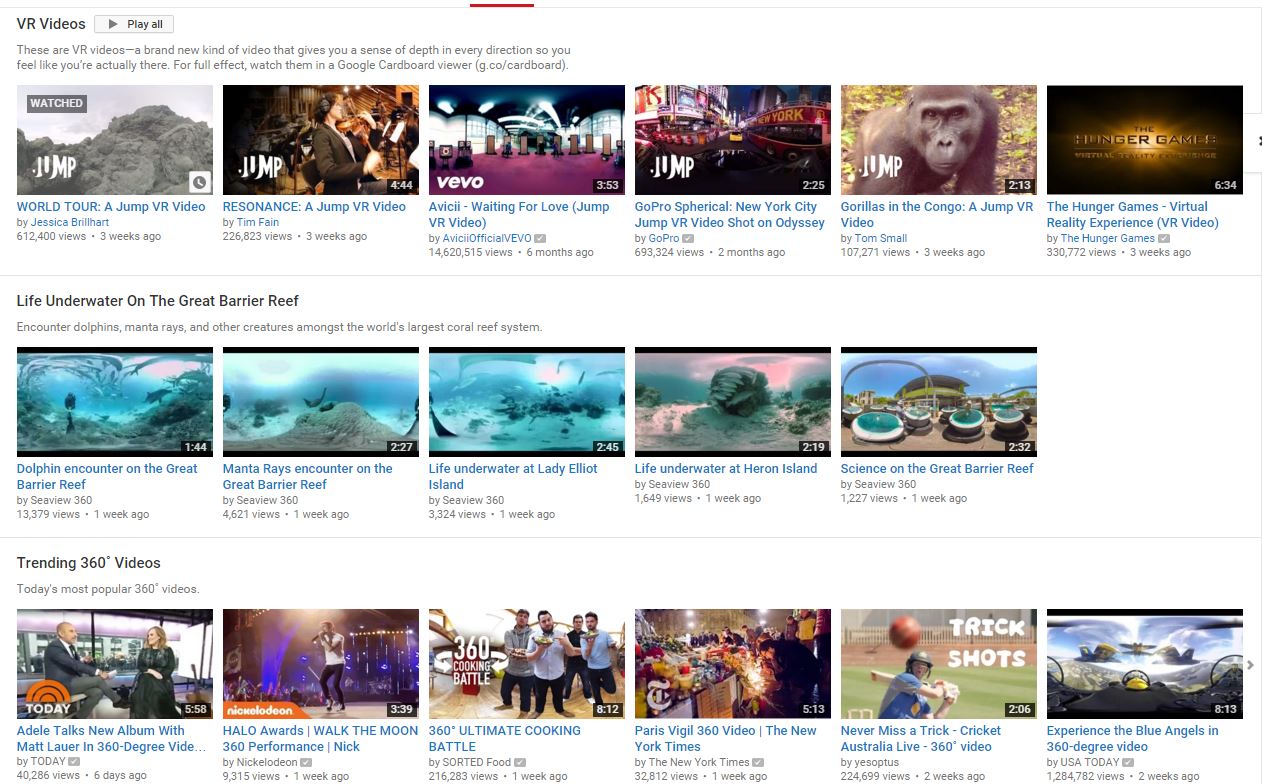Click the 4:44 duration badge on RESONANCE
This screenshot has width=1262, height=784.
[x=401, y=185]
